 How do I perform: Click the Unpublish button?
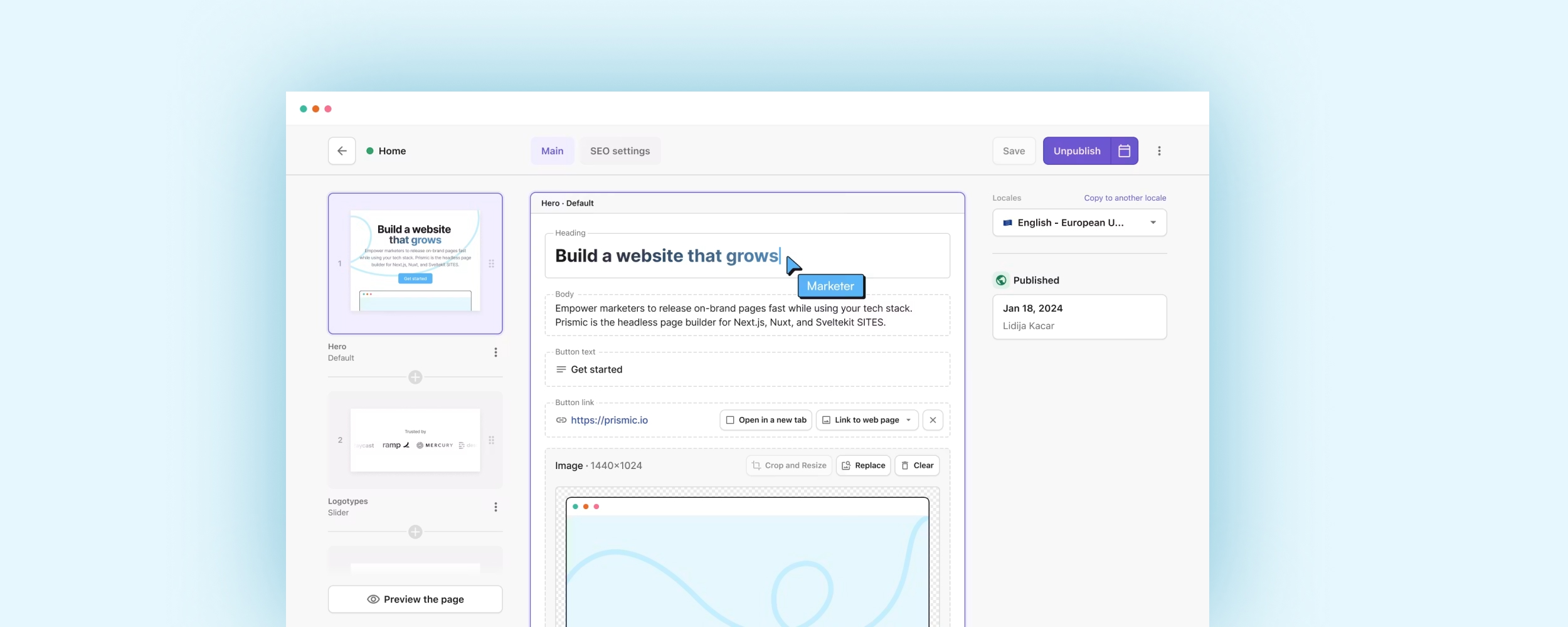click(1077, 151)
